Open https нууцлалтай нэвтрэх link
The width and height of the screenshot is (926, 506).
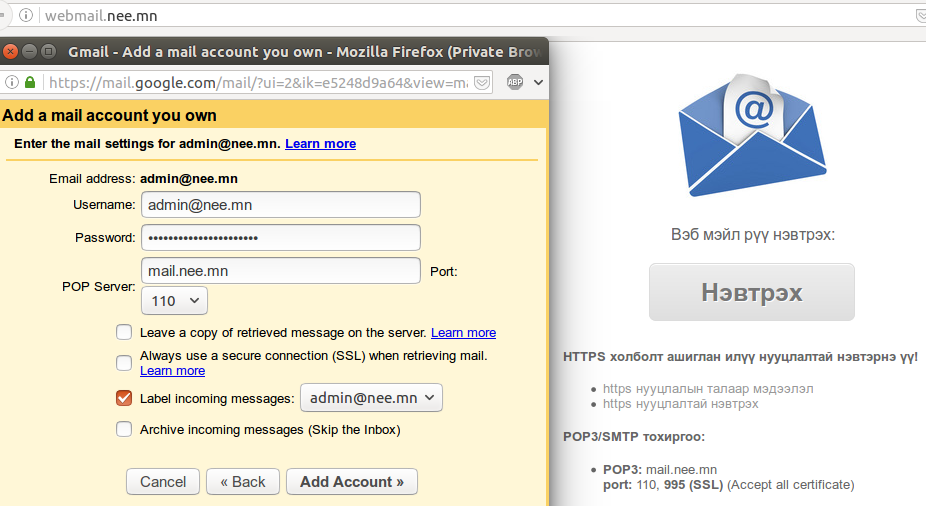[680, 404]
